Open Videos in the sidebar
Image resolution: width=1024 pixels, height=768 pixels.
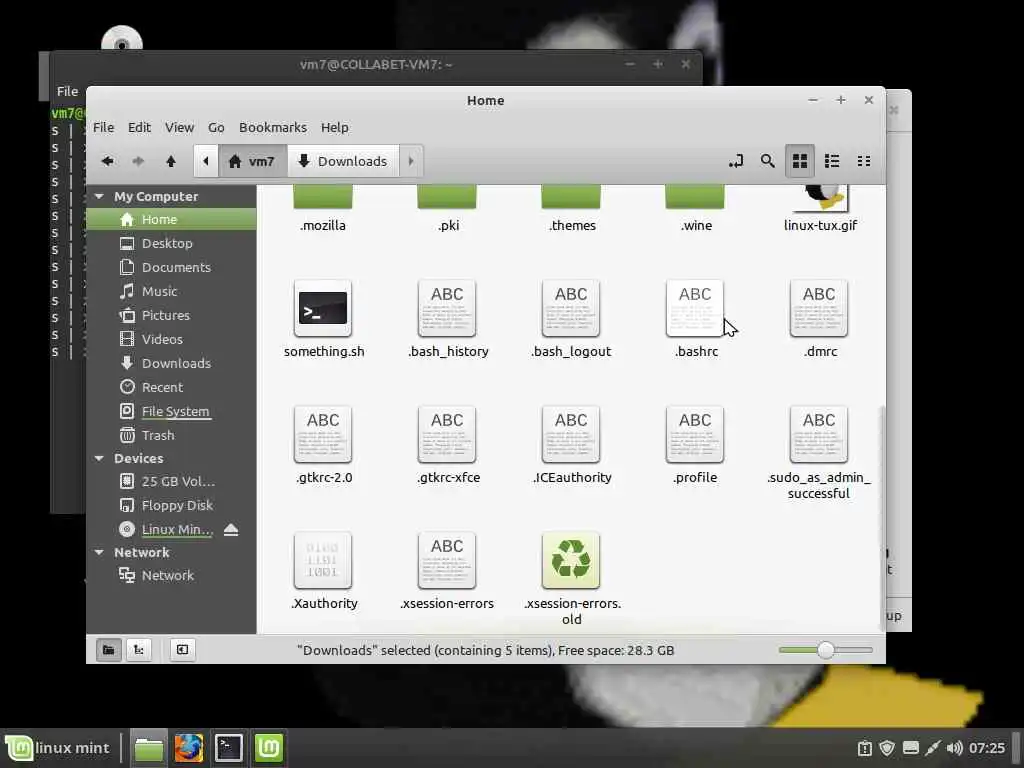click(x=171, y=339)
